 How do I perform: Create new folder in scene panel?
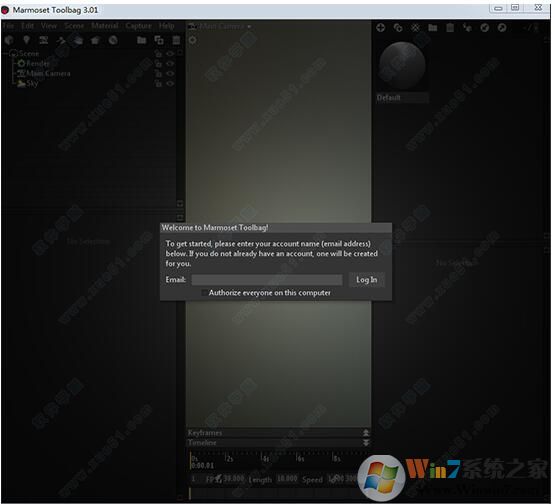coord(142,40)
